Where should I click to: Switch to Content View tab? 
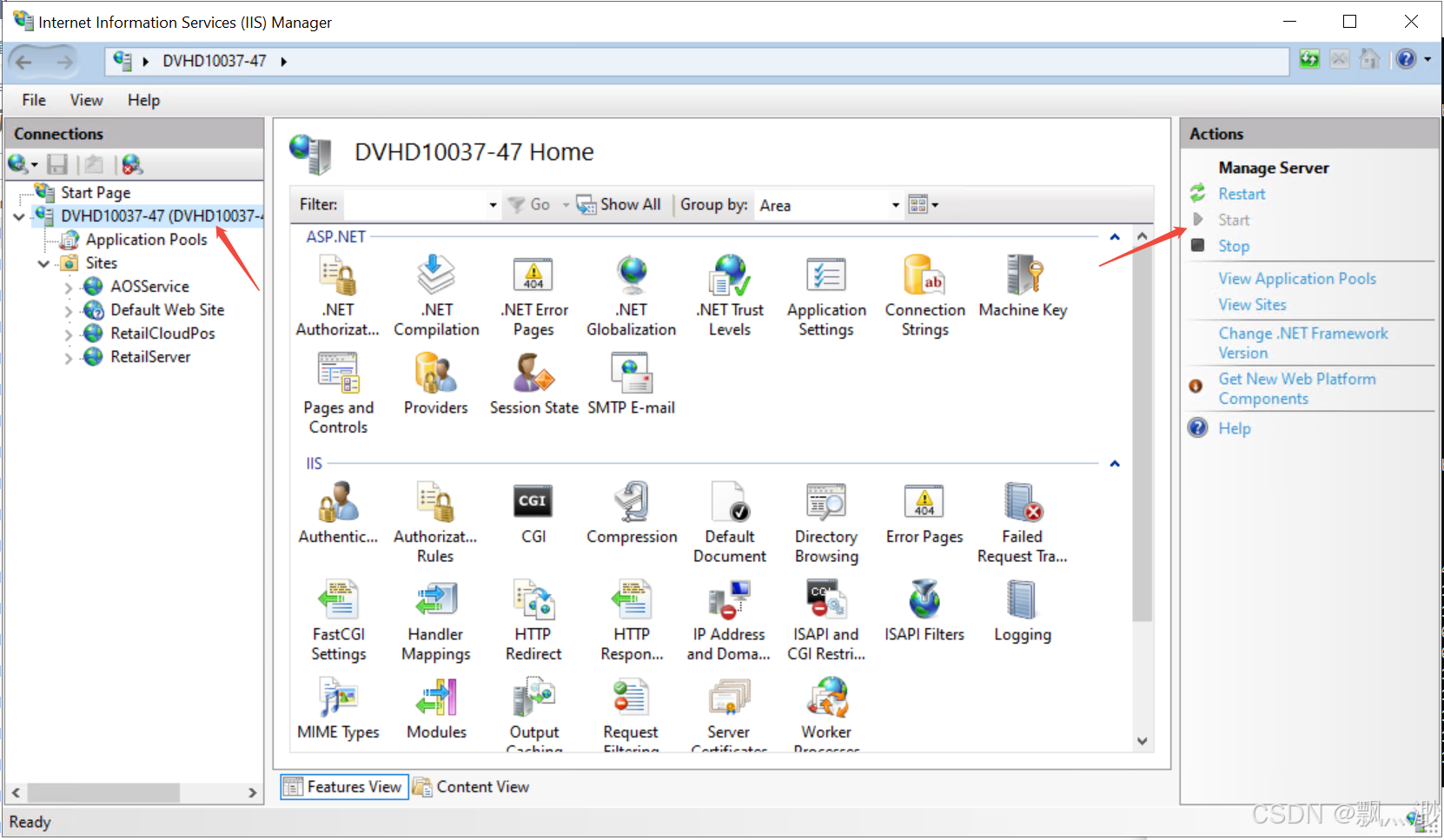point(471,787)
